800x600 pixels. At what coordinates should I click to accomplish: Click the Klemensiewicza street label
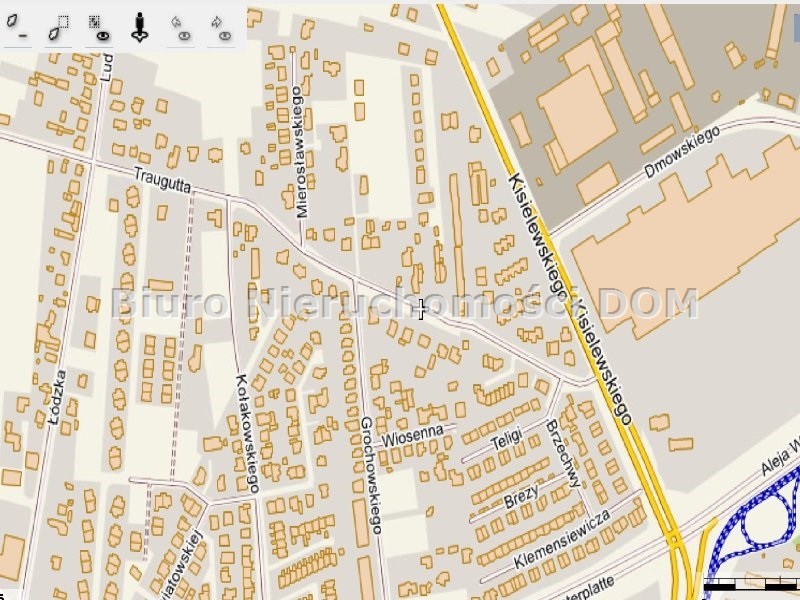click(561, 539)
